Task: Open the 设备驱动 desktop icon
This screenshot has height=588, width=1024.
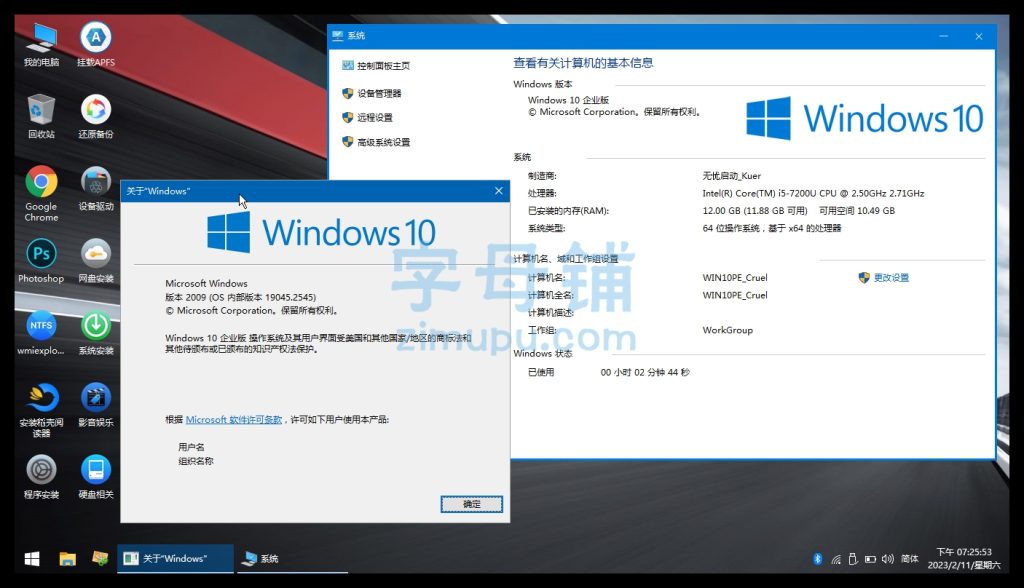Action: tap(96, 188)
